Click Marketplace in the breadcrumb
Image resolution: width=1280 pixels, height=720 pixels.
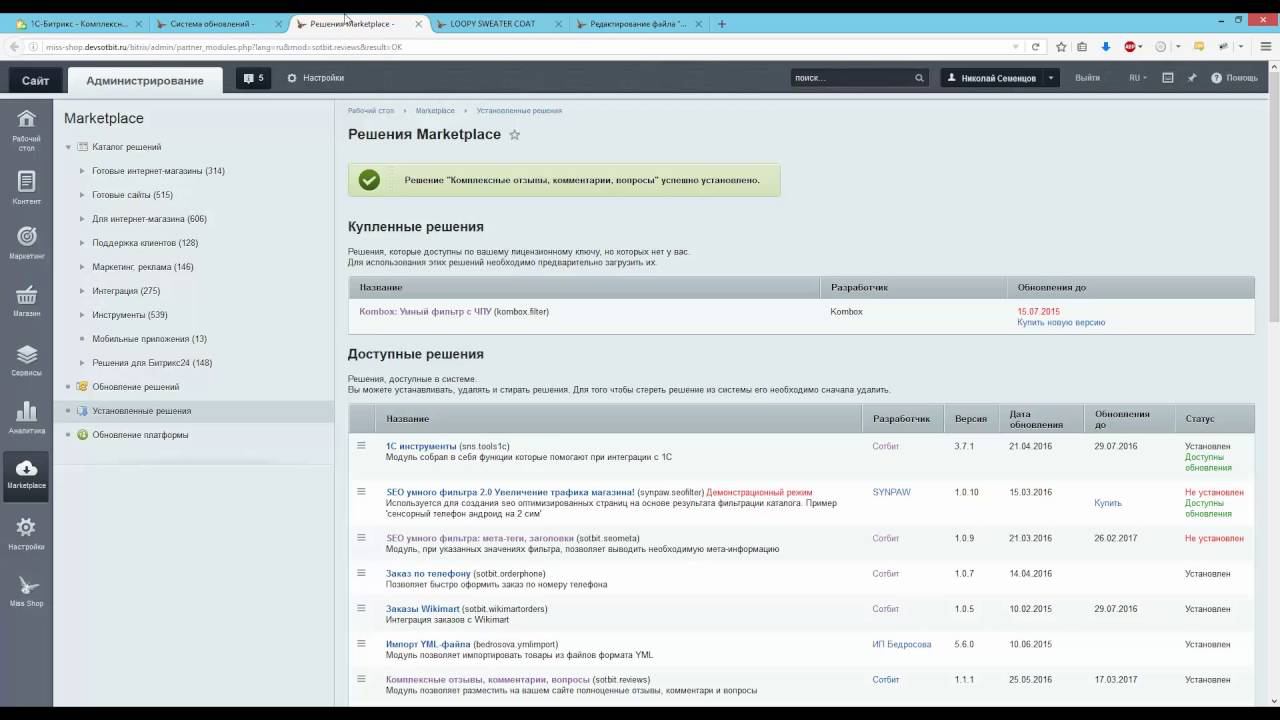point(435,111)
